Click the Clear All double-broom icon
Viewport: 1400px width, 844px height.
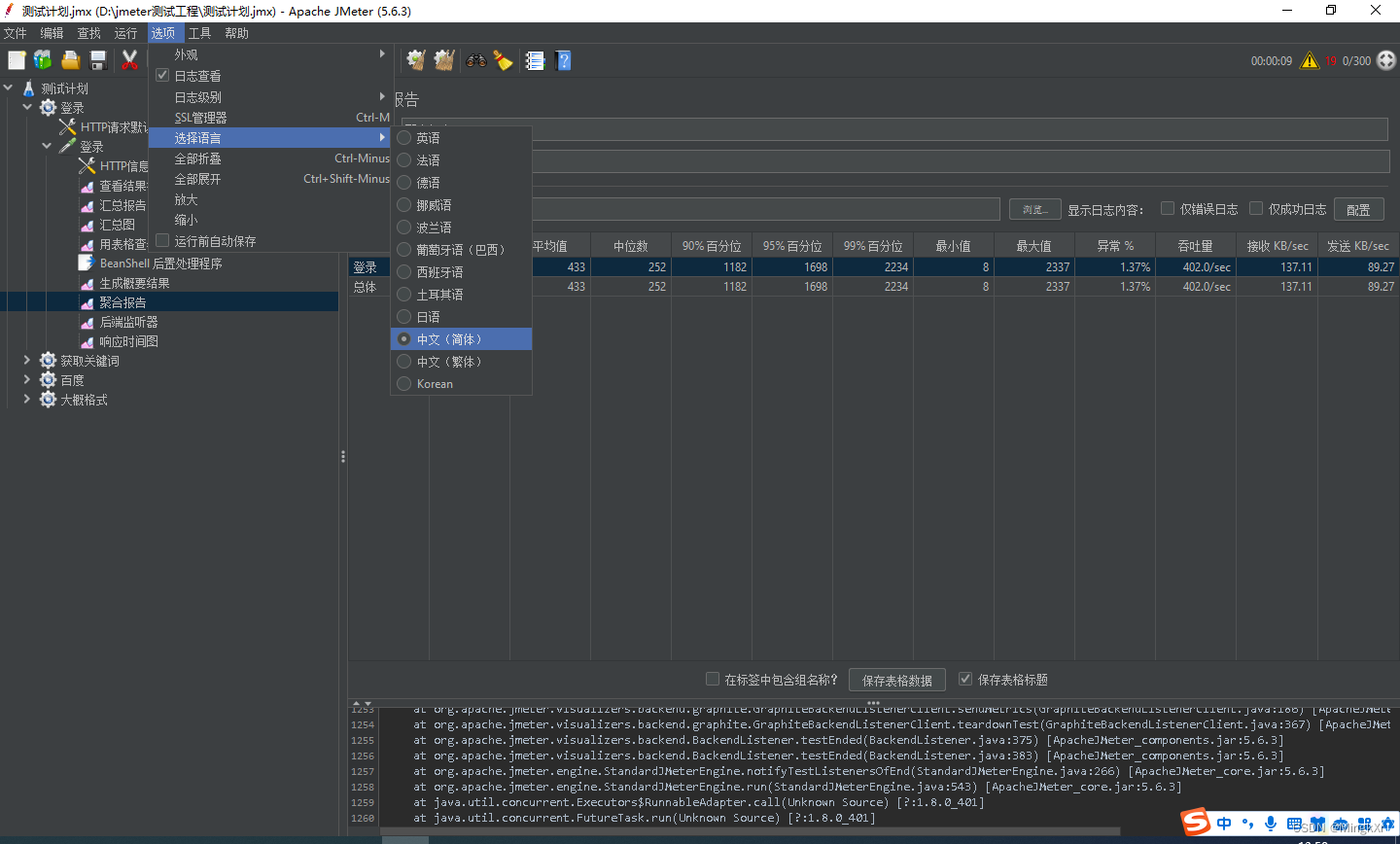pos(444,60)
